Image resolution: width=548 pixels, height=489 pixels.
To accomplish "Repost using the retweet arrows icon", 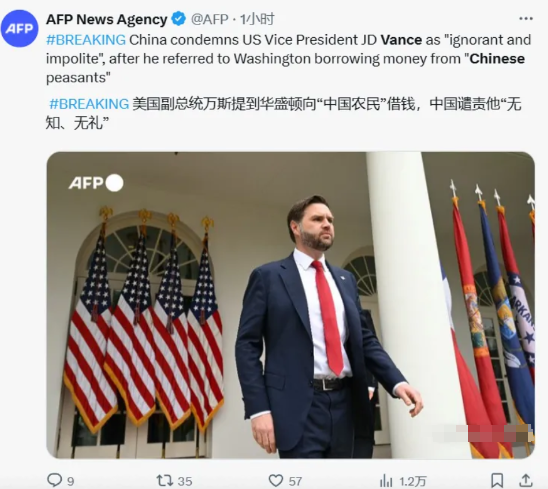I will click(x=164, y=480).
